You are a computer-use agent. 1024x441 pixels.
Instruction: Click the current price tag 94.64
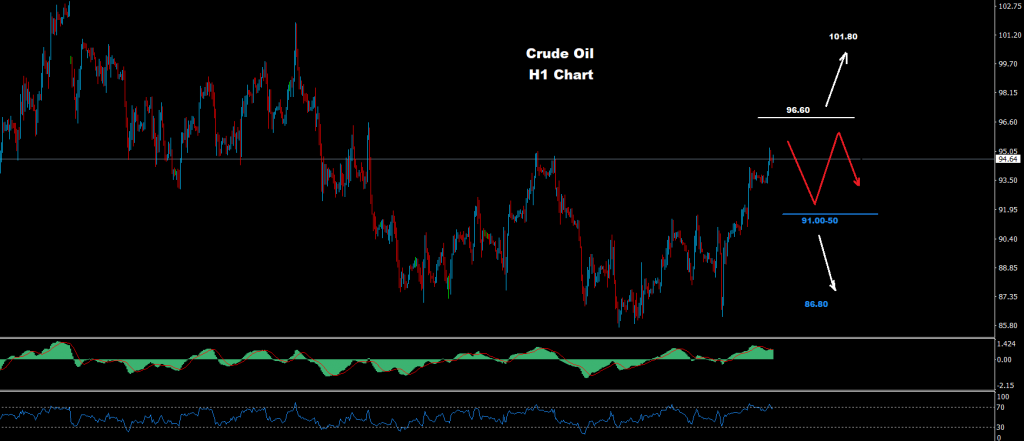(1006, 159)
